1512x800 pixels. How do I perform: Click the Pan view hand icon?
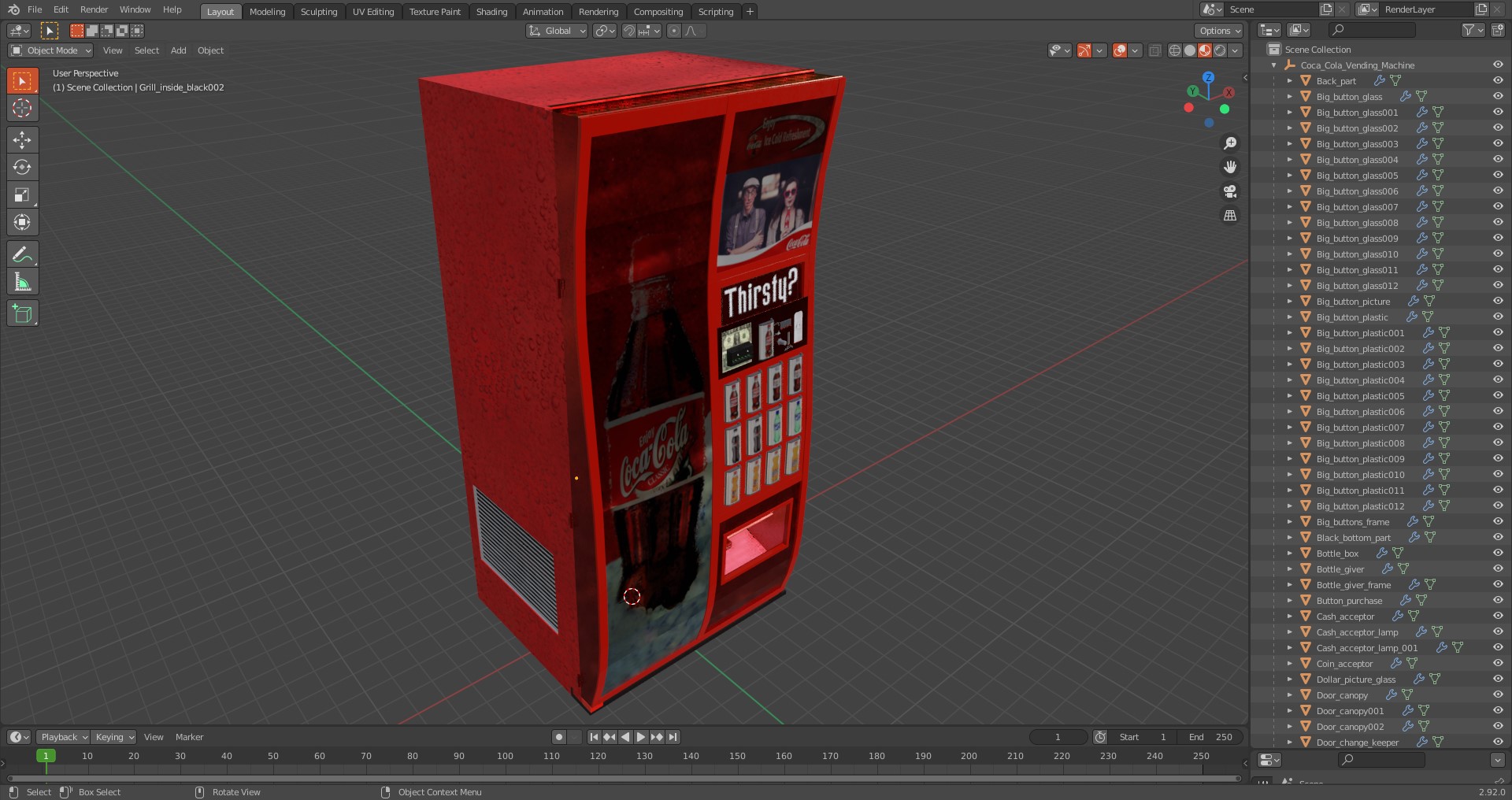click(x=1230, y=167)
